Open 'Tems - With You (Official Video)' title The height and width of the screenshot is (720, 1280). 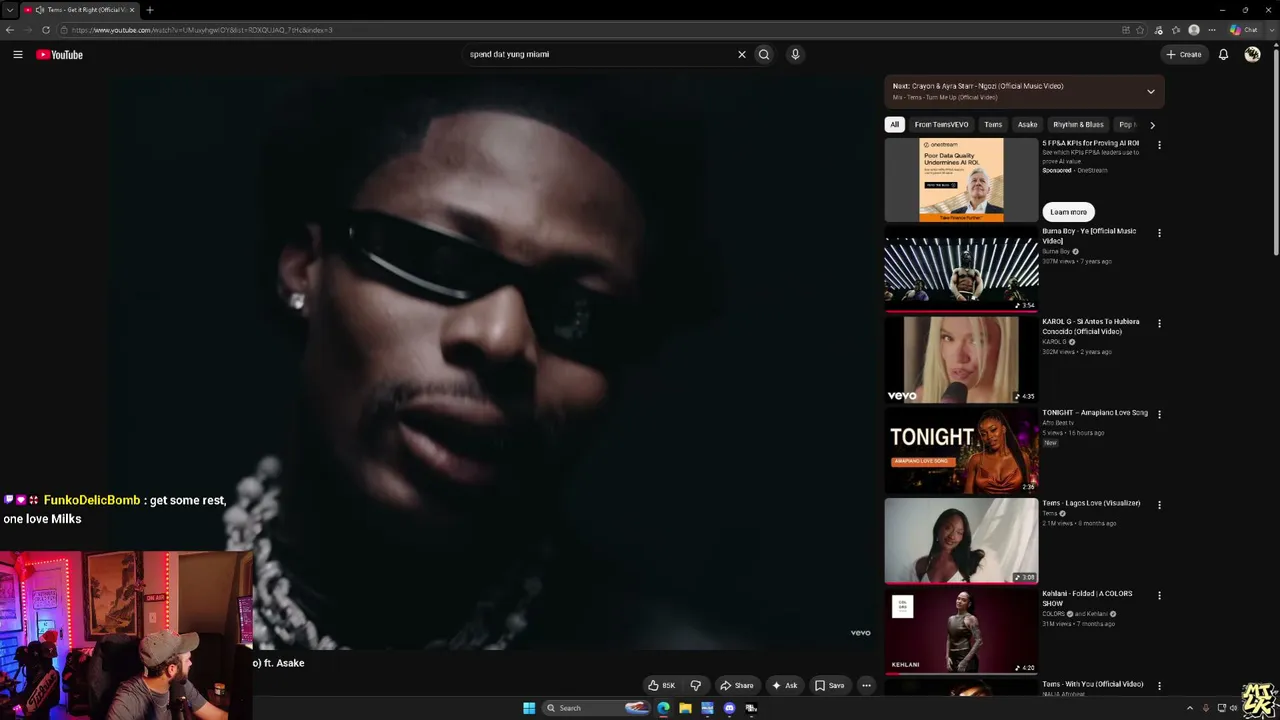(1092, 684)
